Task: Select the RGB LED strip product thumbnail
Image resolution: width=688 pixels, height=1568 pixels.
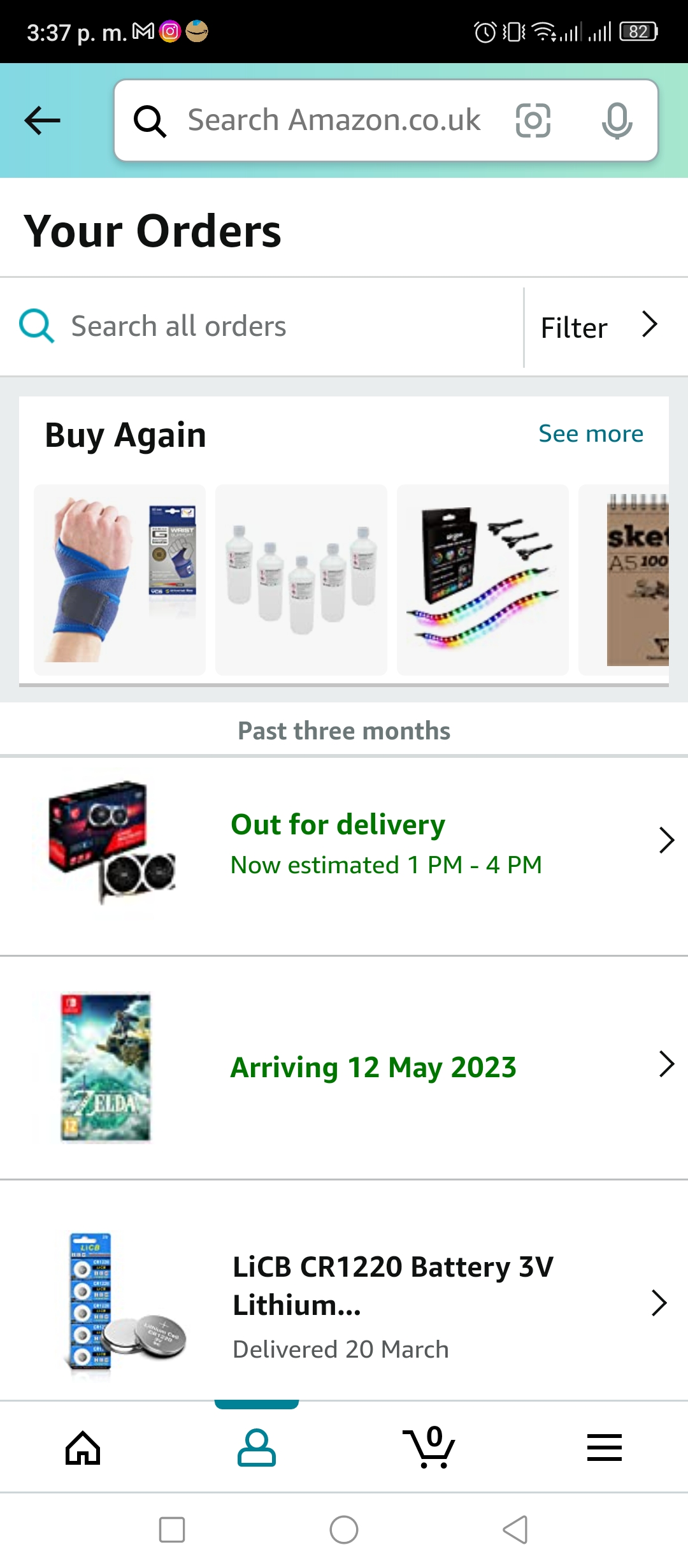Action: tap(483, 579)
